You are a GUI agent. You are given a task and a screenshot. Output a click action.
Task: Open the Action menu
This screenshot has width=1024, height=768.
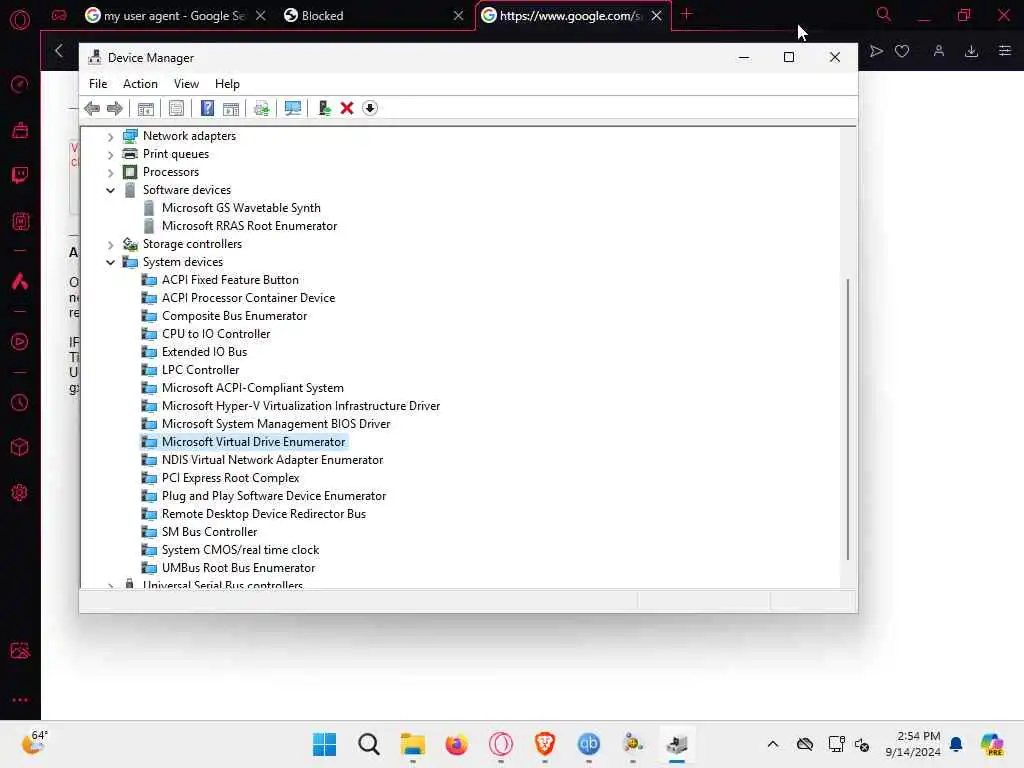[x=140, y=84]
